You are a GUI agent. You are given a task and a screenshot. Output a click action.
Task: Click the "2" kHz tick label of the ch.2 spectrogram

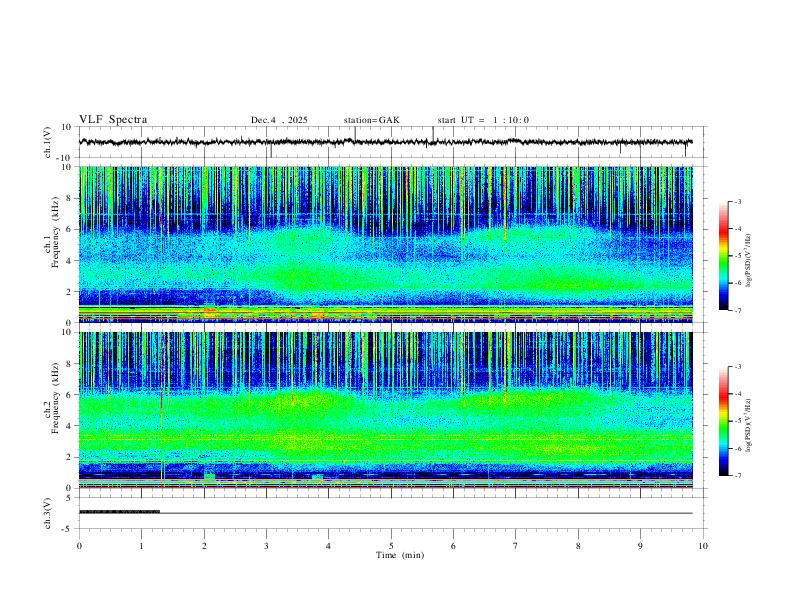click(69, 457)
